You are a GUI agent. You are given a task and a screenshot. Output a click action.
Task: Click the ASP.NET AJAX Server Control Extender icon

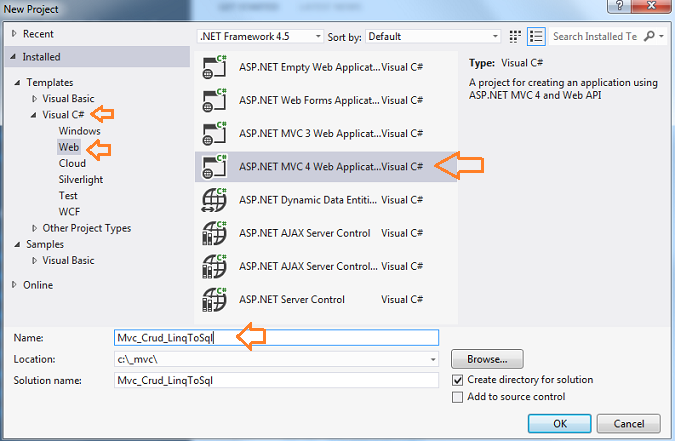(x=214, y=266)
